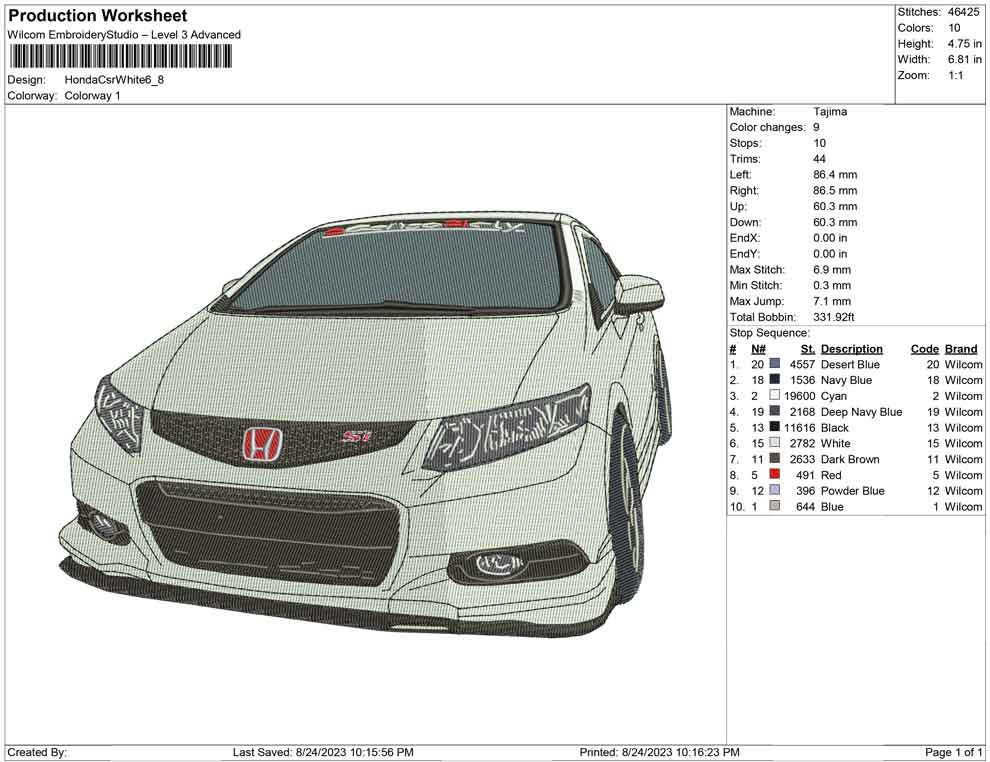Select the Desert Blue color swatch
990x762 pixels.
coord(774,365)
